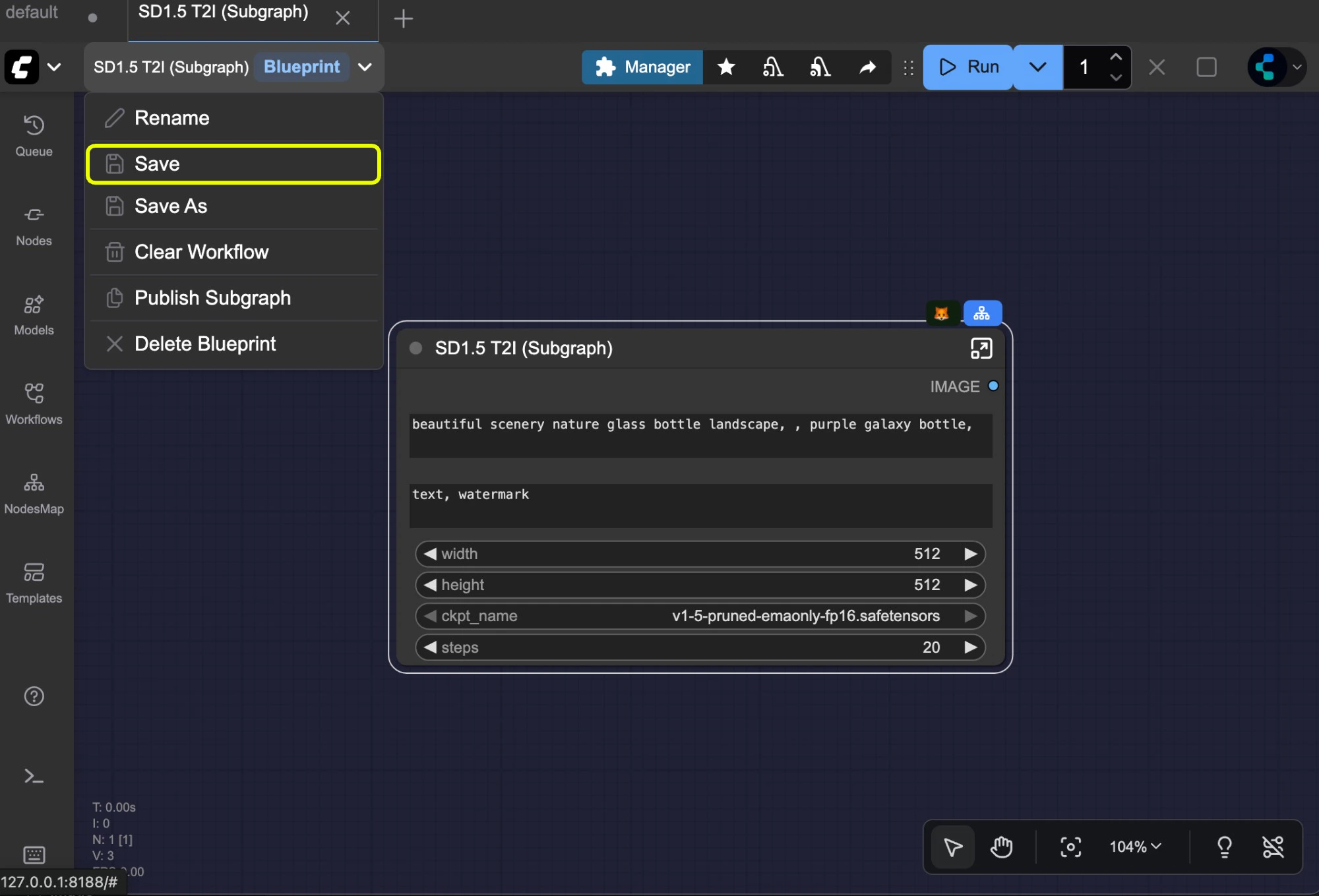The image size is (1319, 896).
Task: Browse workflow Templates
Action: (34, 580)
